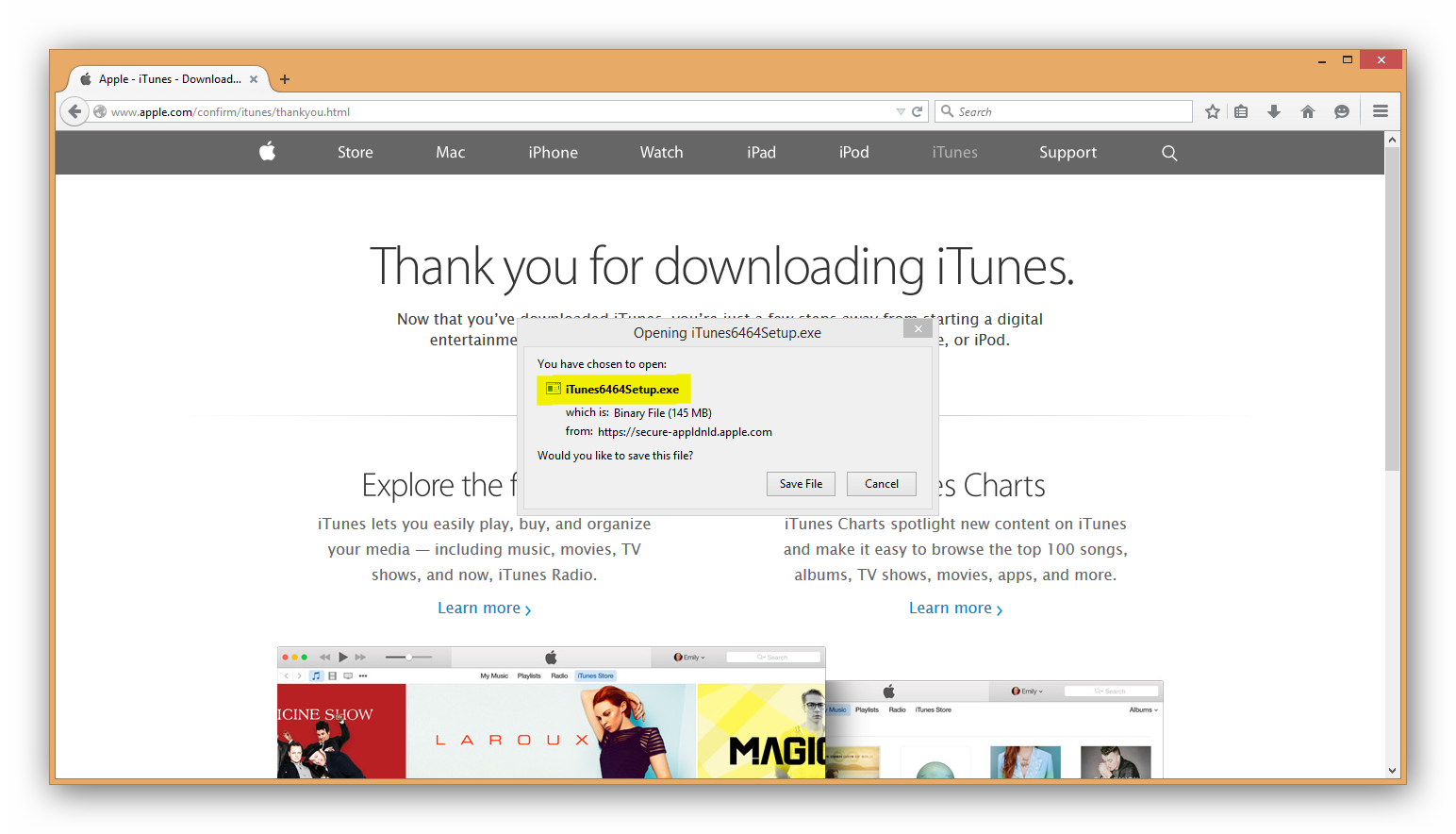Open the Downloads arrow panel

tap(1274, 111)
